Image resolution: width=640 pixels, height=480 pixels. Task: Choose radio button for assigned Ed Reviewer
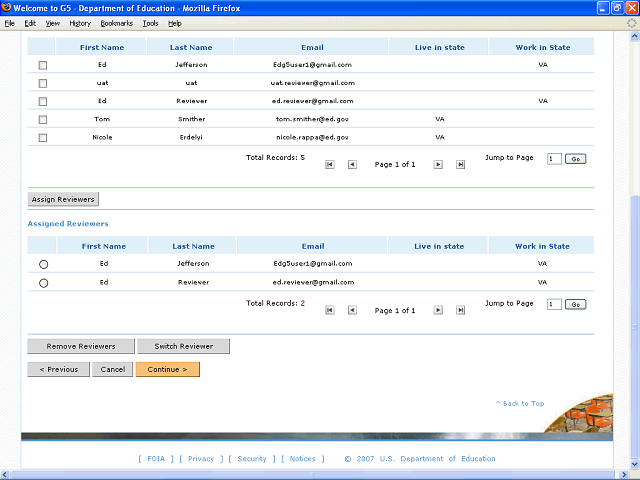tap(43, 283)
